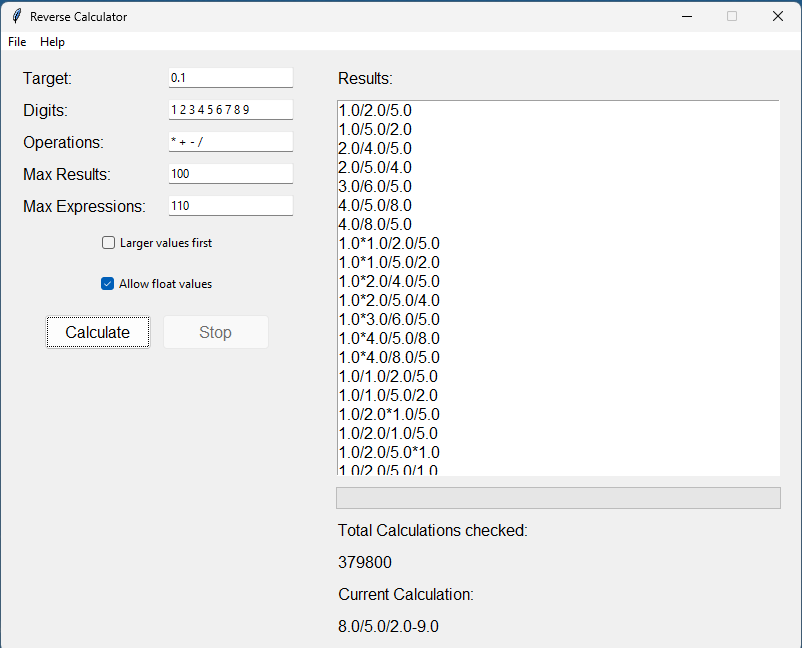Image resolution: width=802 pixels, height=648 pixels.
Task: Select result 4.0/5.0/8.0
Action: (x=375, y=205)
